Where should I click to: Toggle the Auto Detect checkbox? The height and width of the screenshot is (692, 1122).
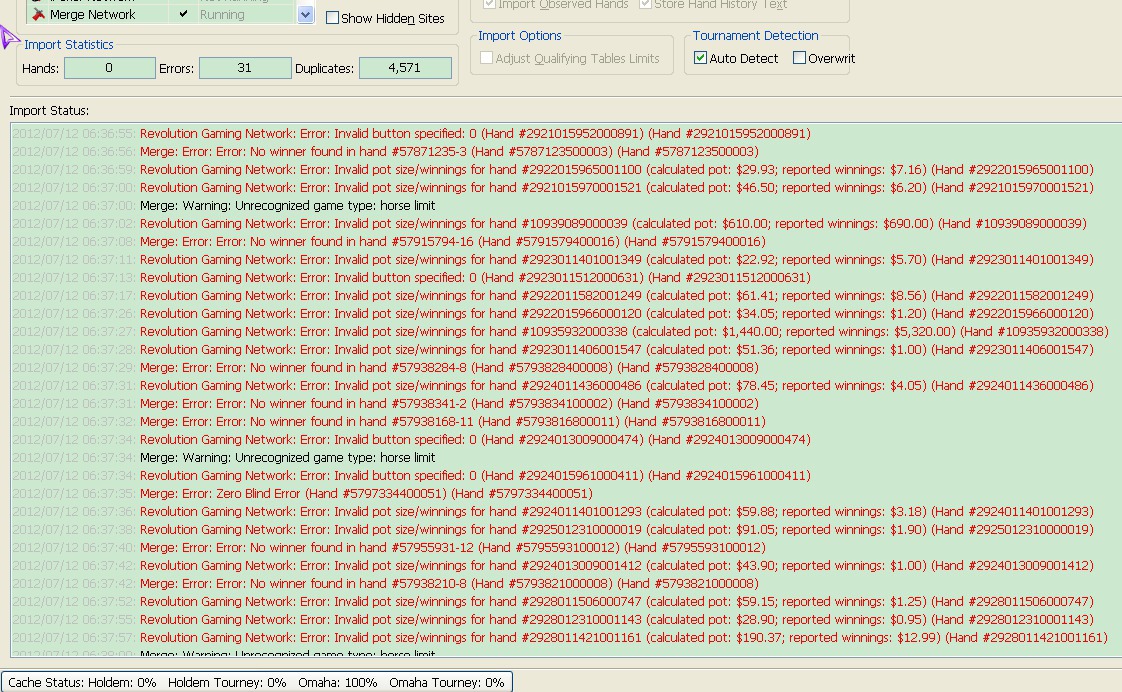701,58
